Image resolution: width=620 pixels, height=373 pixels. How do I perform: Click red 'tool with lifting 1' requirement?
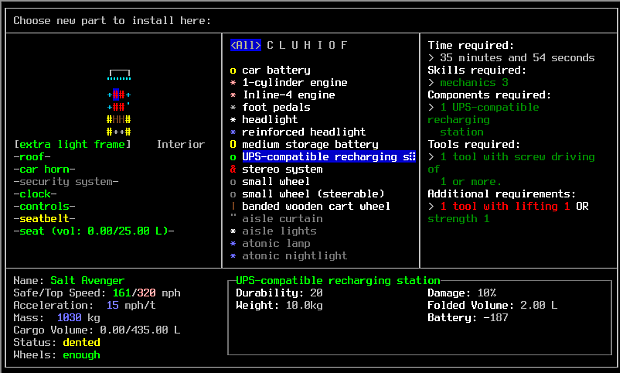pos(505,206)
